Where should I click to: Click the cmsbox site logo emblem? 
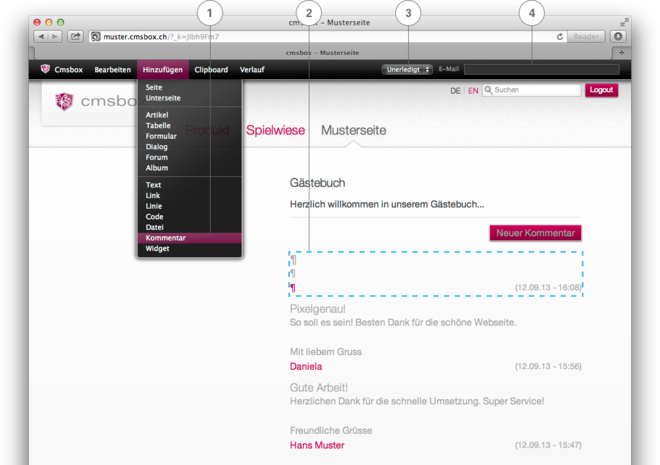(x=64, y=101)
